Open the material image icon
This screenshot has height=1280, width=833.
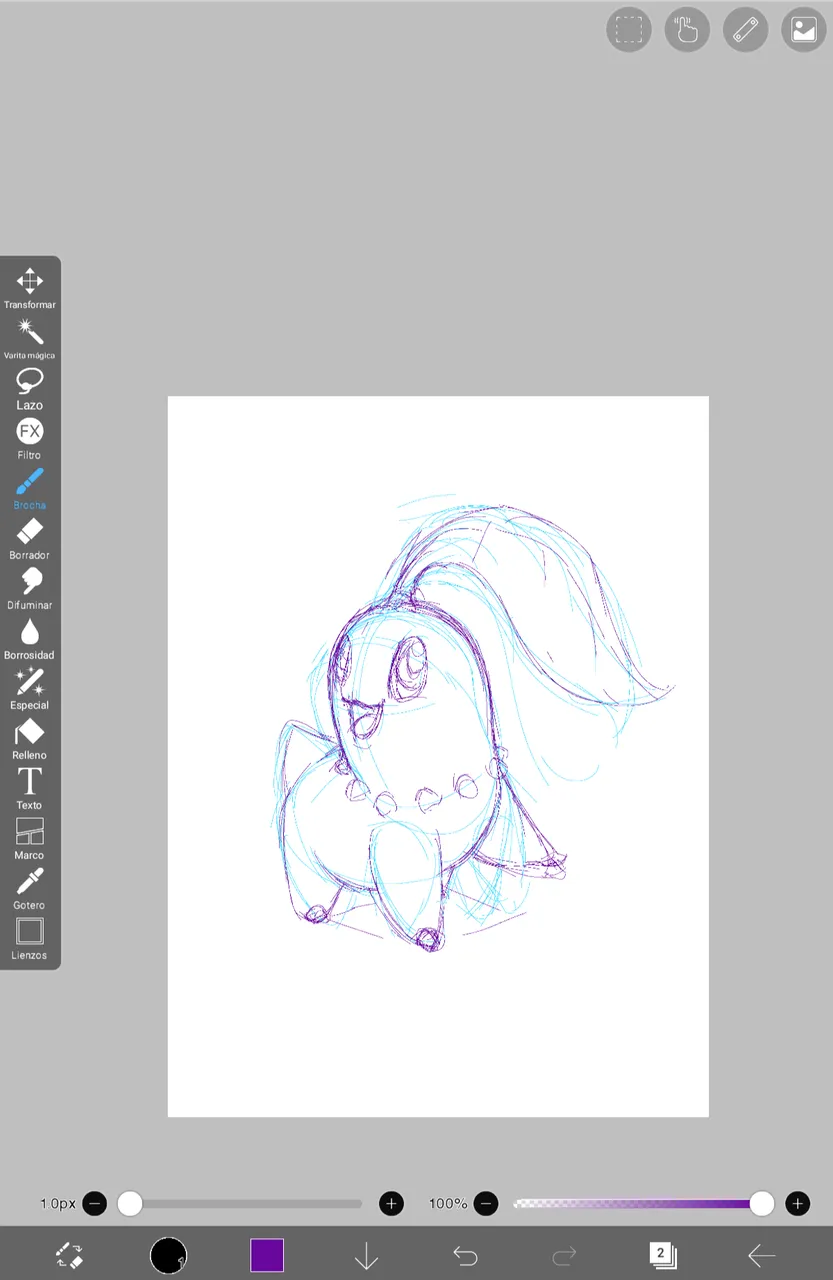pos(804,30)
